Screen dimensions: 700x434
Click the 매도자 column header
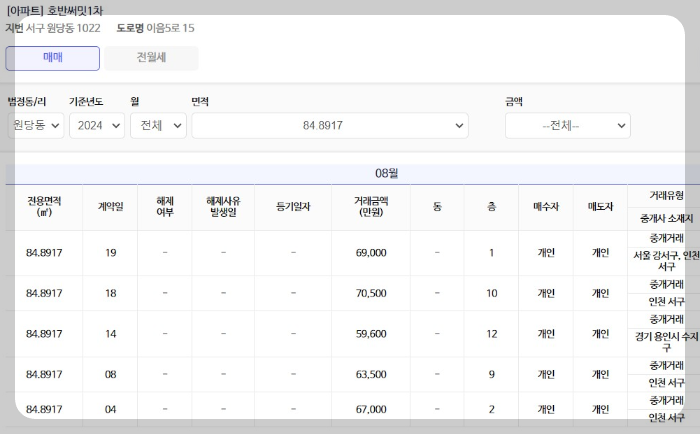coord(600,207)
